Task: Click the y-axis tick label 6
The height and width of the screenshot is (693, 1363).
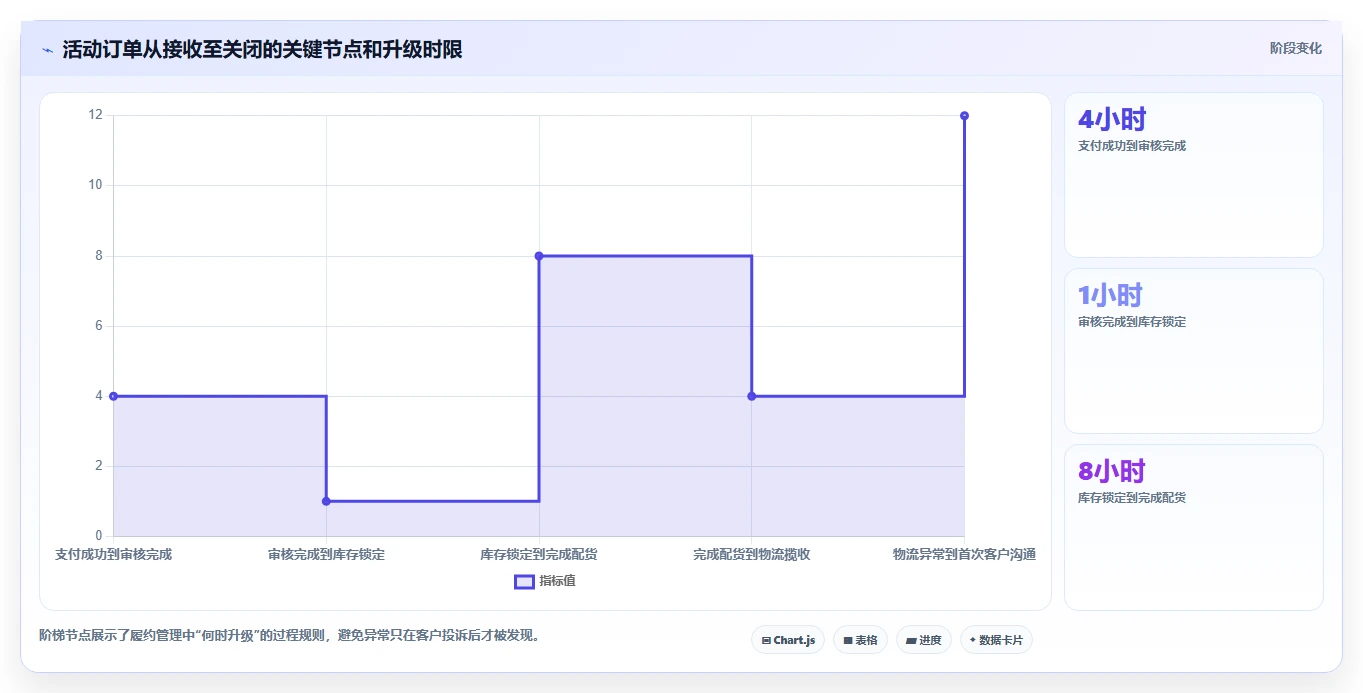Action: (x=99, y=326)
